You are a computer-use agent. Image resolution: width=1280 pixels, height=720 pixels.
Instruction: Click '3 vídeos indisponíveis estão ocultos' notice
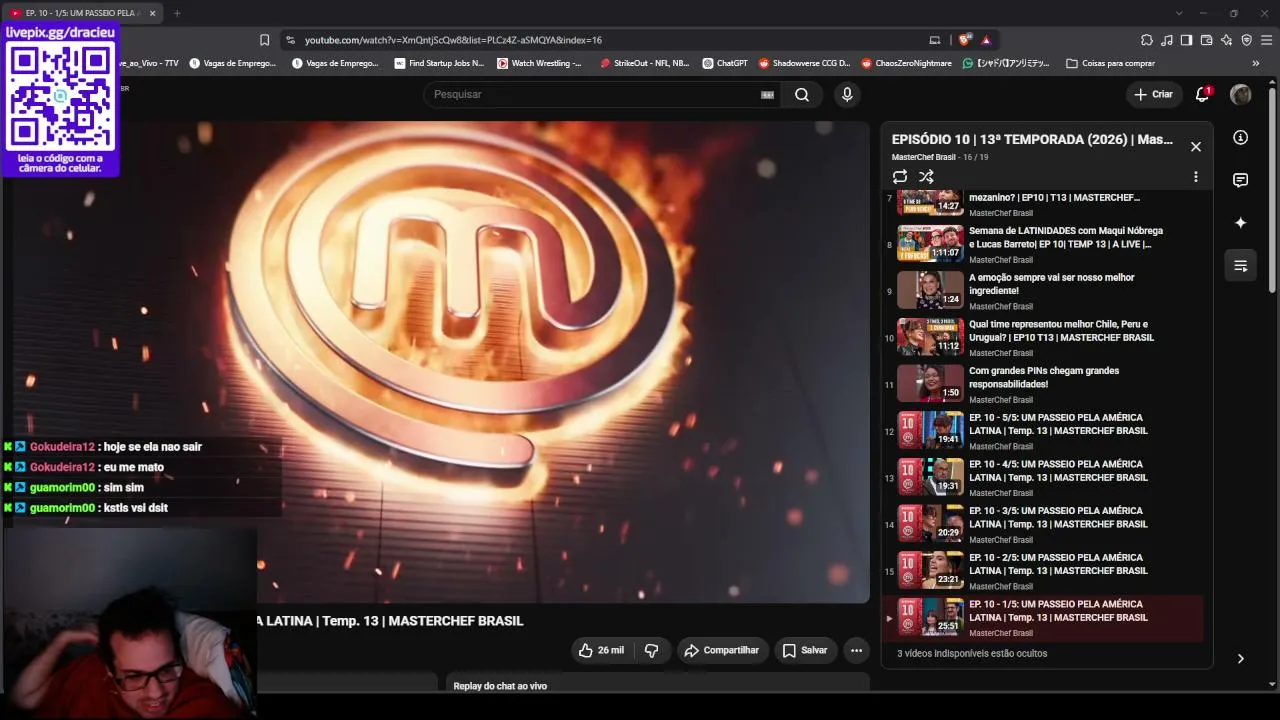pyautogui.click(x=972, y=654)
